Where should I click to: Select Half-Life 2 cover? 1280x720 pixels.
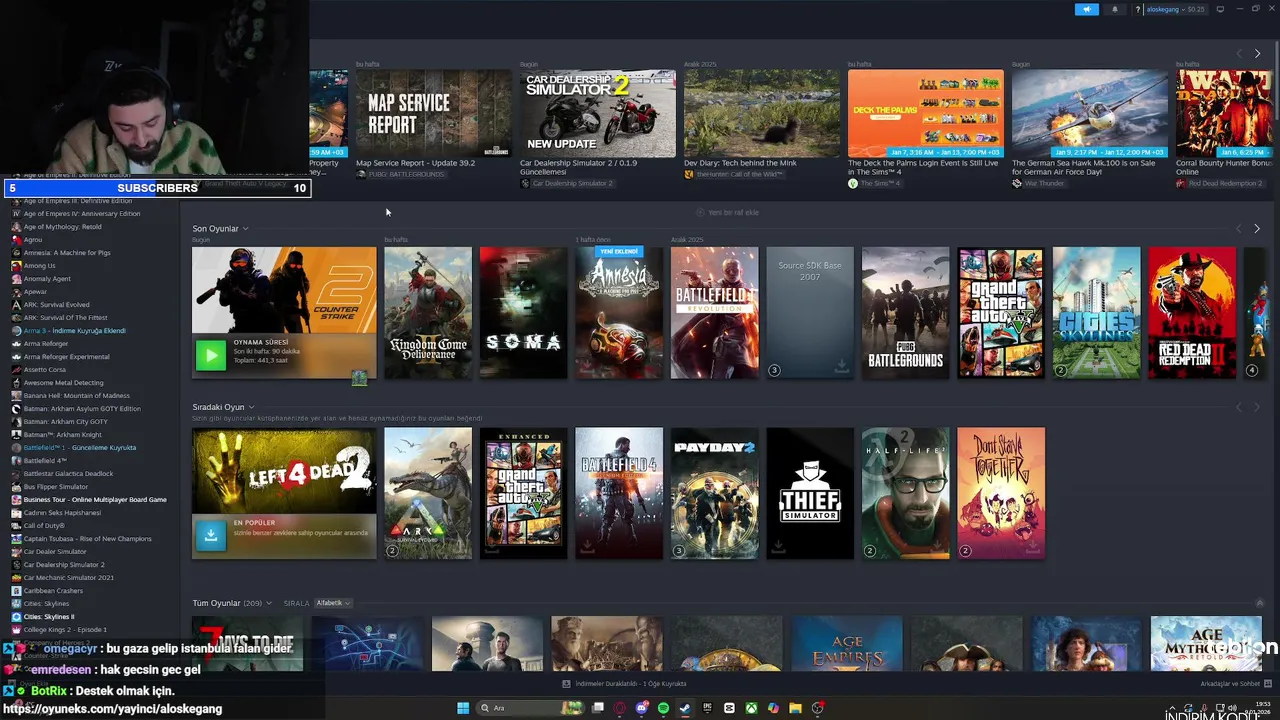point(905,493)
